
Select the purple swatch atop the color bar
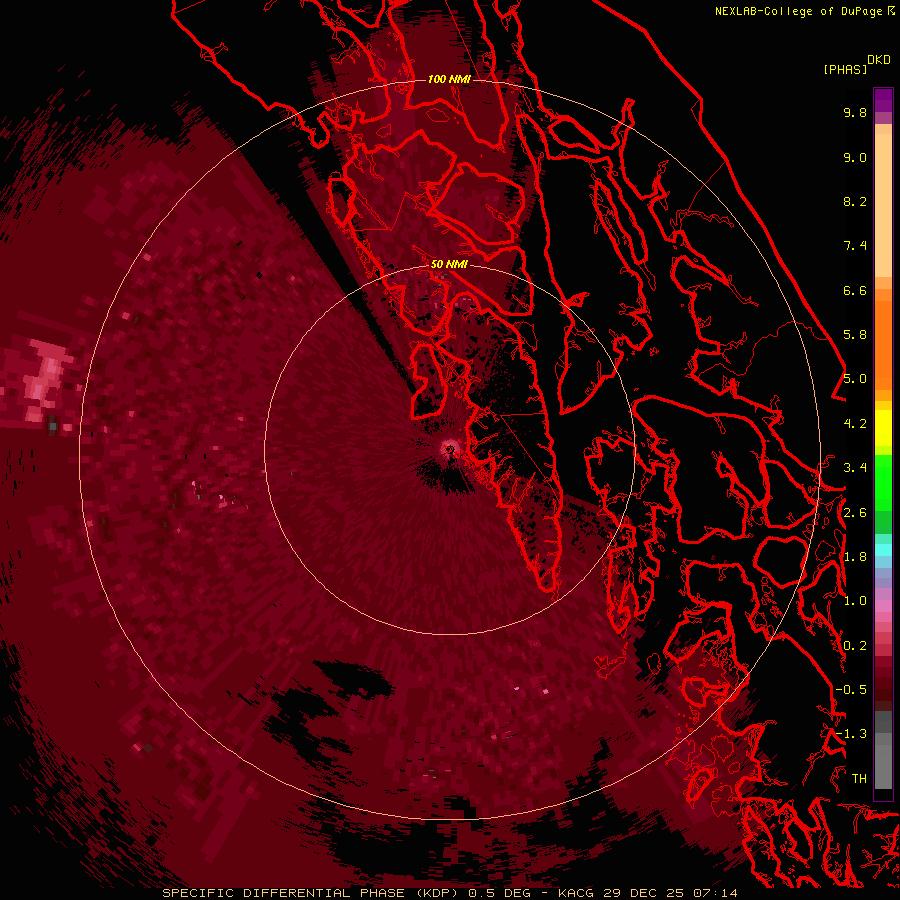(883, 100)
